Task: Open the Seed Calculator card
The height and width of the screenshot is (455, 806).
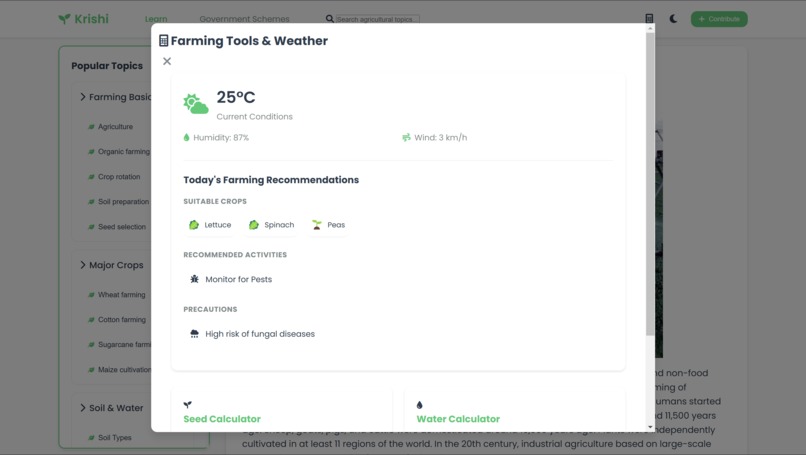Action: [282, 411]
